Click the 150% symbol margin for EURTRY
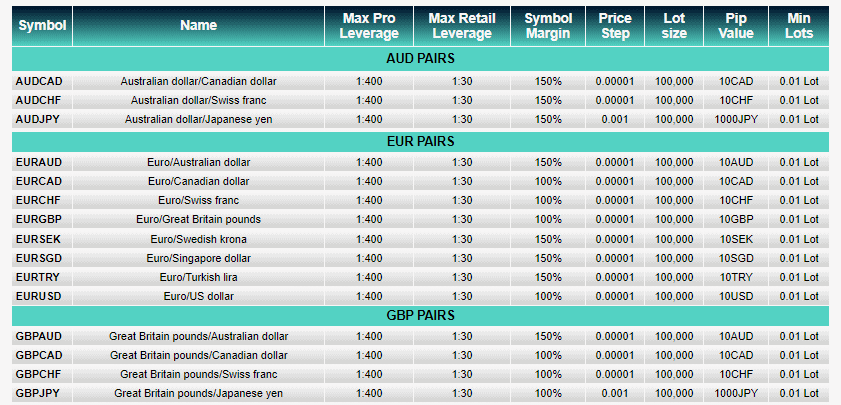The width and height of the screenshot is (841, 405). pos(548,277)
